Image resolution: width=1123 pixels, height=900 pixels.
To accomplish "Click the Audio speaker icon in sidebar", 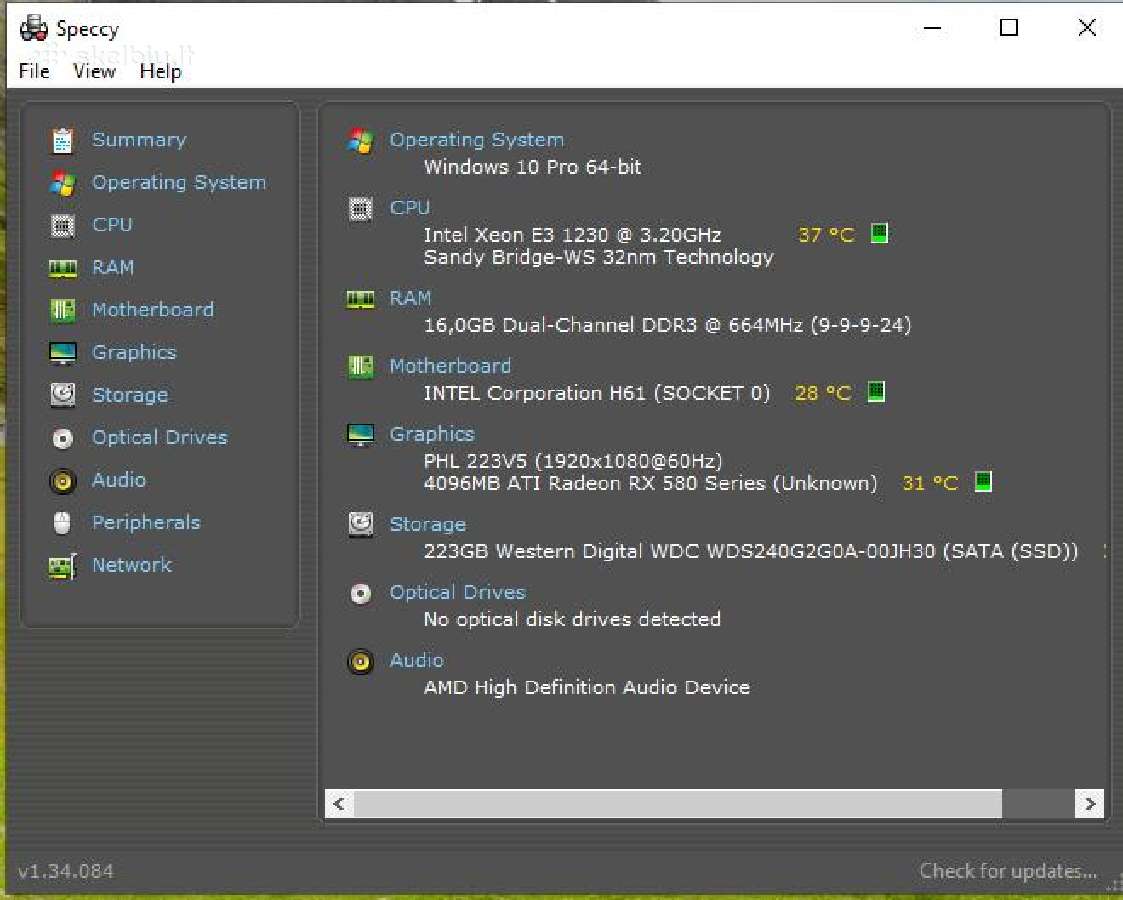I will click(x=62, y=481).
